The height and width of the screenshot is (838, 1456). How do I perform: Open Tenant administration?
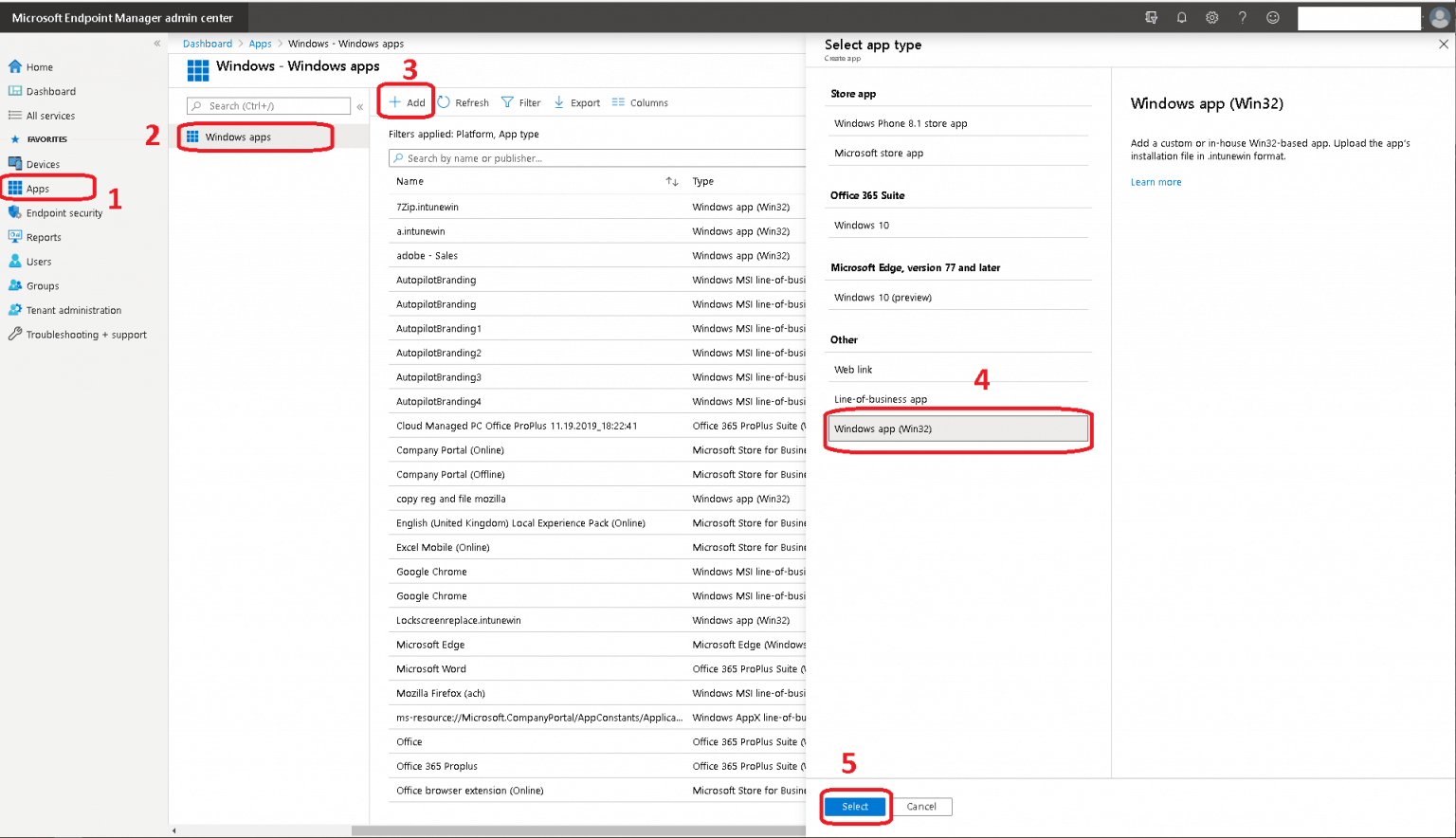72,309
